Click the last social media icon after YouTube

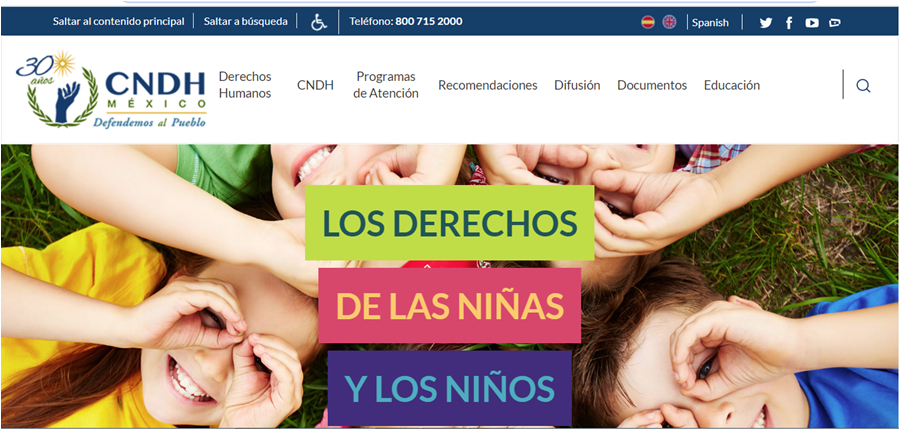(835, 23)
